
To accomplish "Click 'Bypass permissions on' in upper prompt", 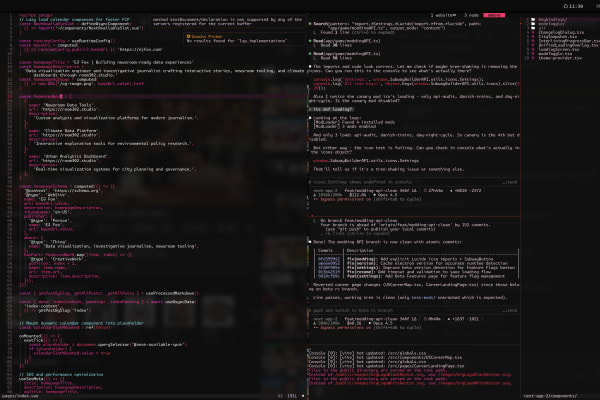I will tap(346, 199).
